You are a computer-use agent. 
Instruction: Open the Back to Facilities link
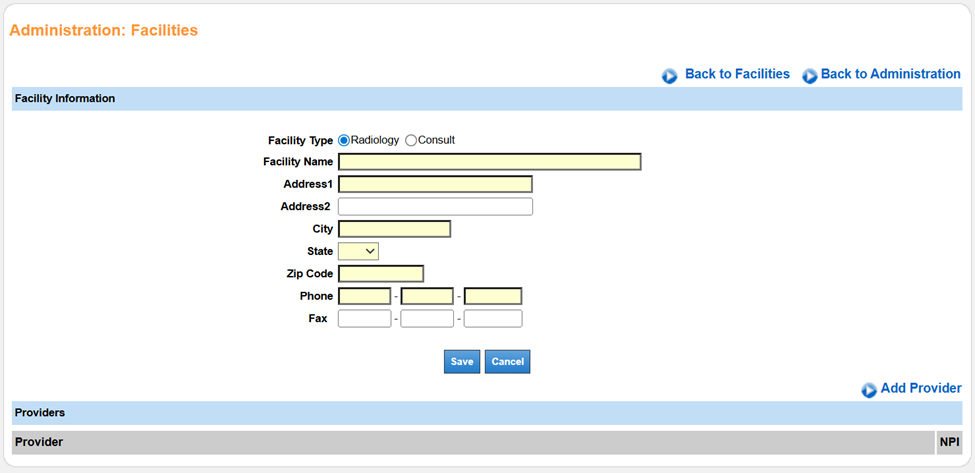[737, 74]
